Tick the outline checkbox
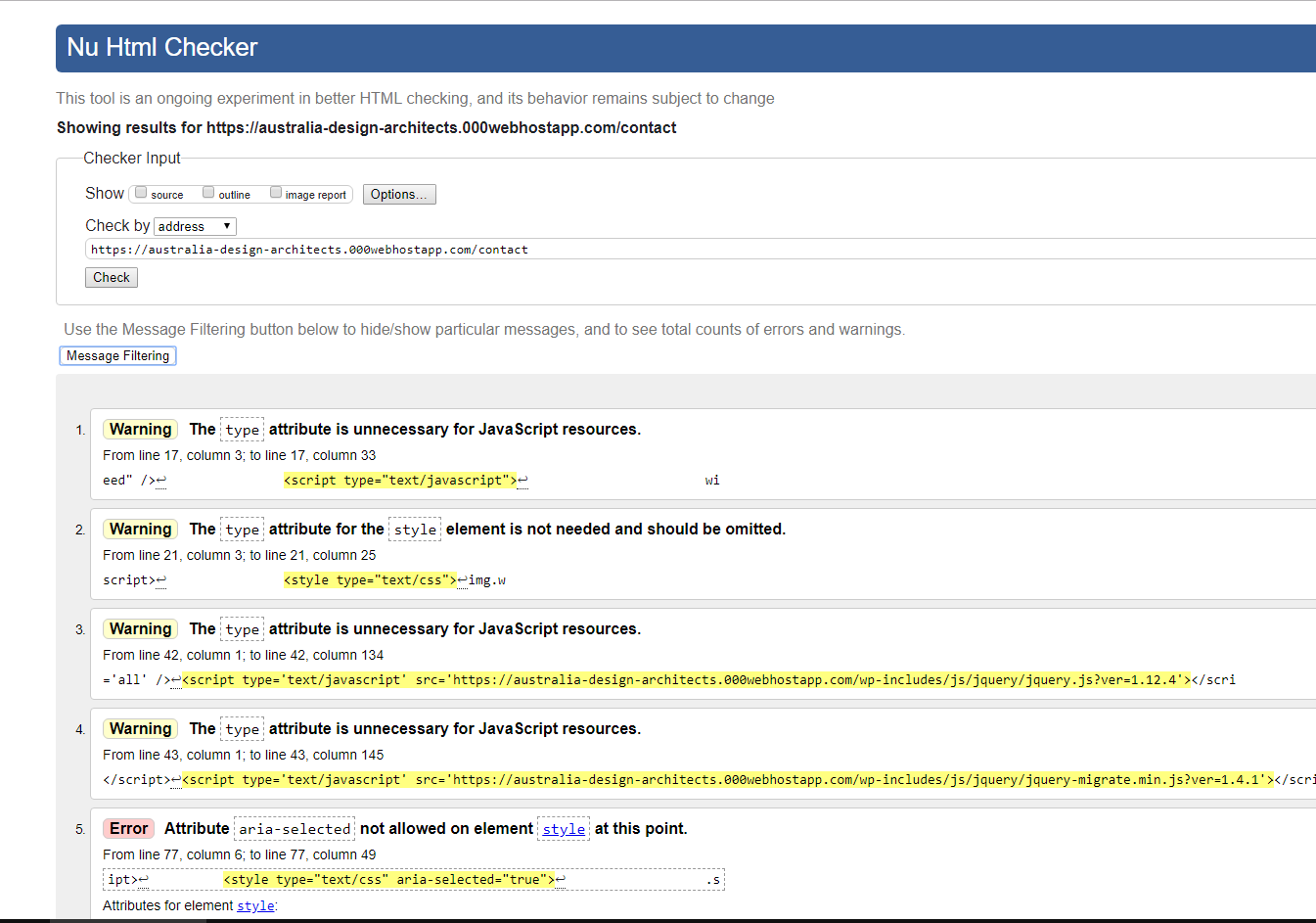Image resolution: width=1316 pixels, height=923 pixels. pyautogui.click(x=208, y=193)
